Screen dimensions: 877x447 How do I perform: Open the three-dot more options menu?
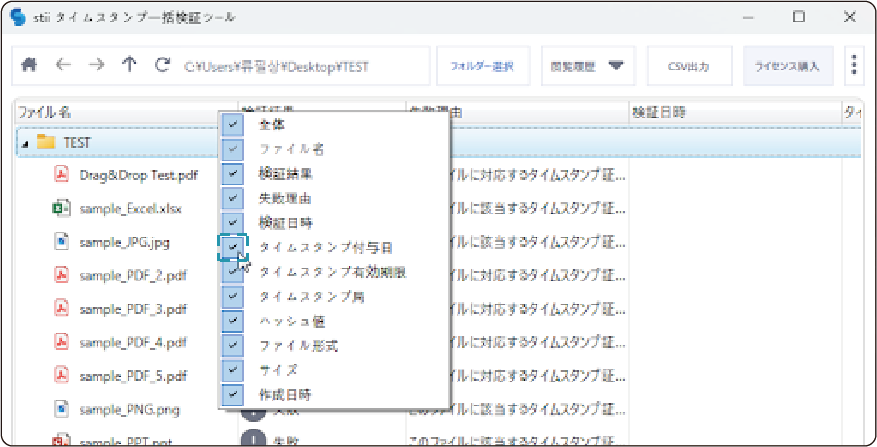853,66
